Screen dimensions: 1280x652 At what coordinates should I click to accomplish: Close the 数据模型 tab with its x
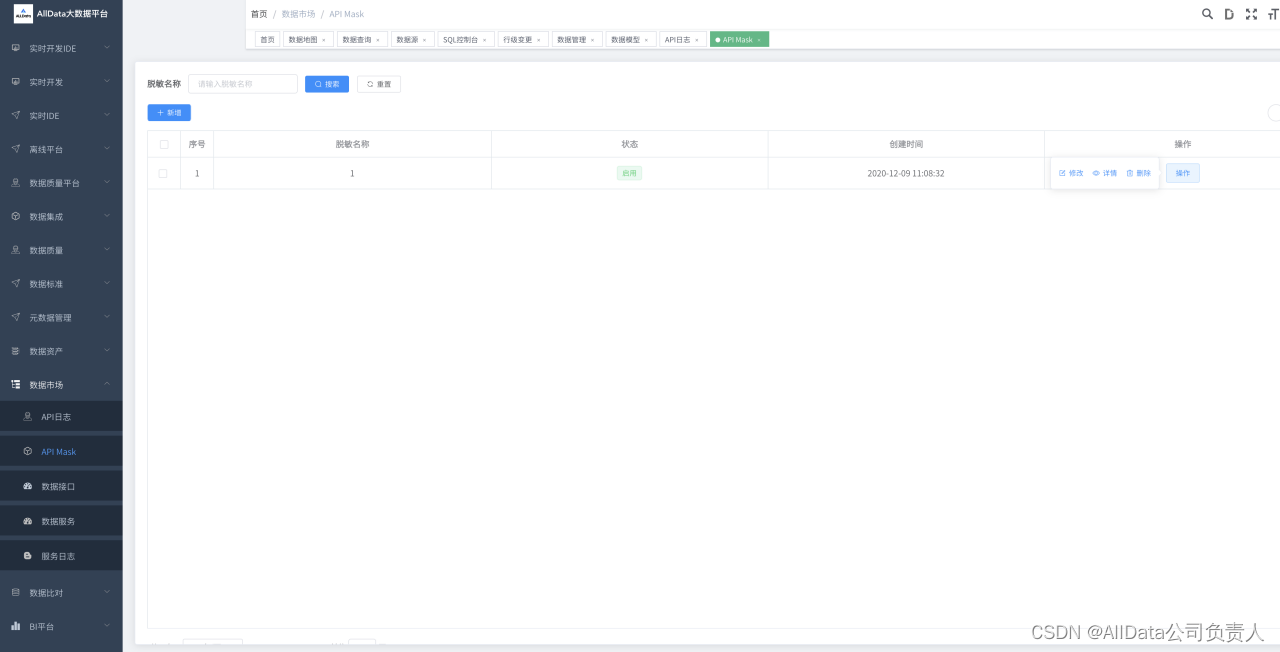647,40
